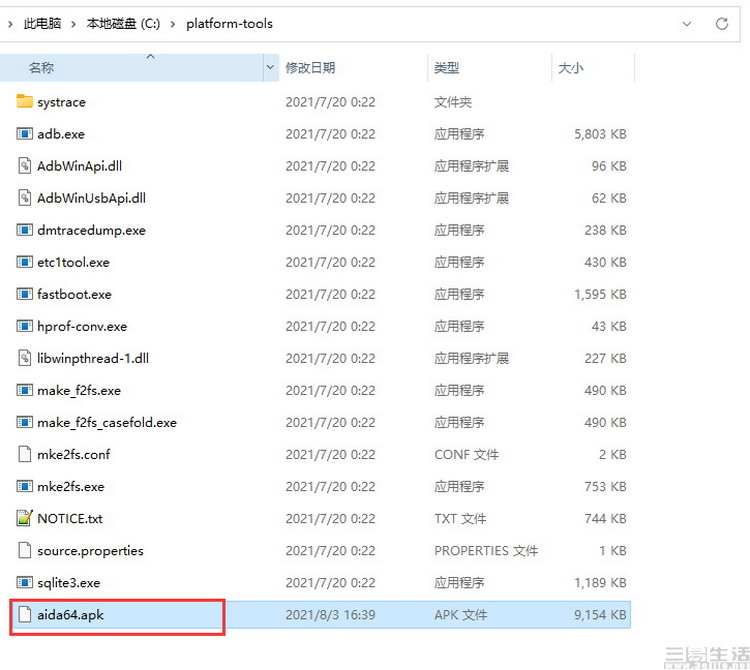The height and width of the screenshot is (670, 750).
Task: Select the aida64.apk file name
Action: click(71, 615)
